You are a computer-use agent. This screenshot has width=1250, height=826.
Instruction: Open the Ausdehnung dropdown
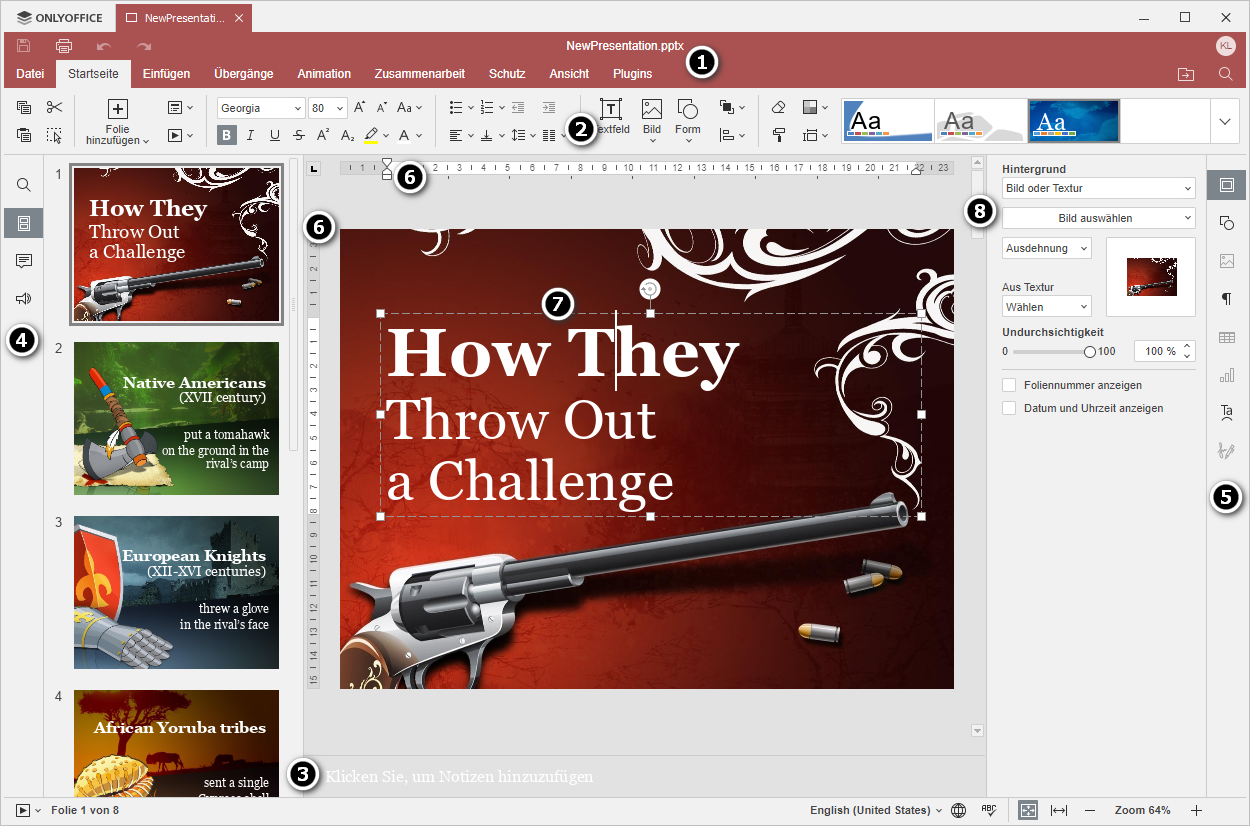(x=1047, y=248)
